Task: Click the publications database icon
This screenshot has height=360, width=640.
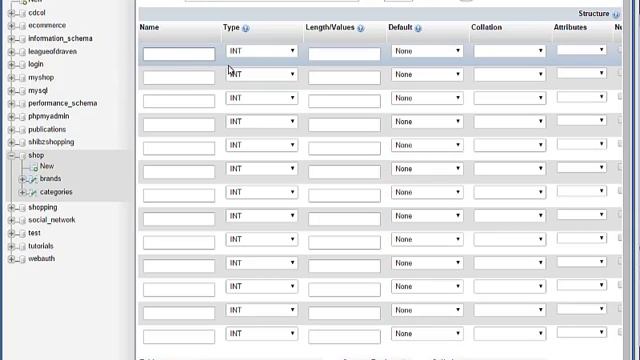Action: (x=23, y=130)
